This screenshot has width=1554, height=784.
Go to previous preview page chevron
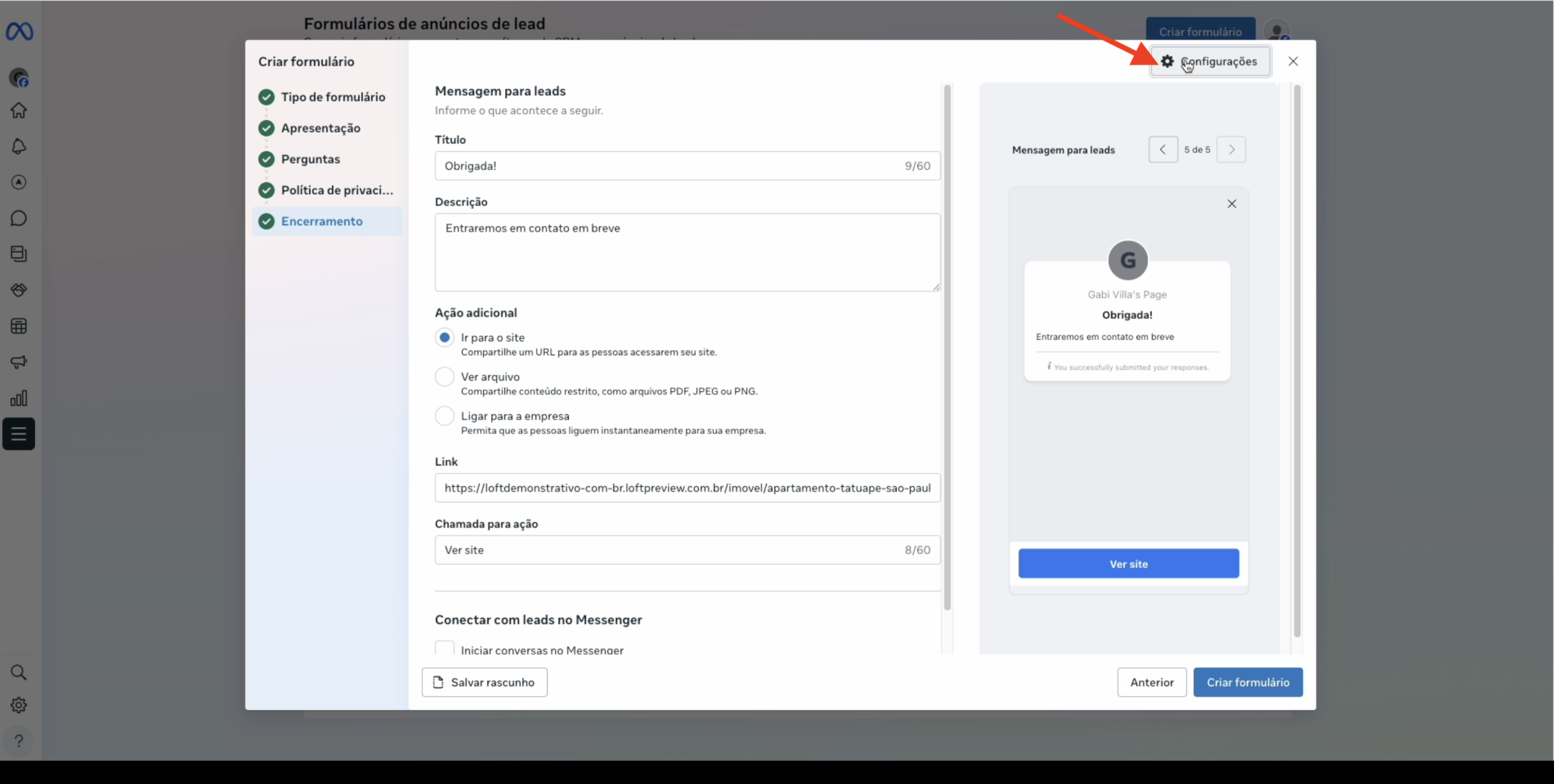[x=1162, y=150]
